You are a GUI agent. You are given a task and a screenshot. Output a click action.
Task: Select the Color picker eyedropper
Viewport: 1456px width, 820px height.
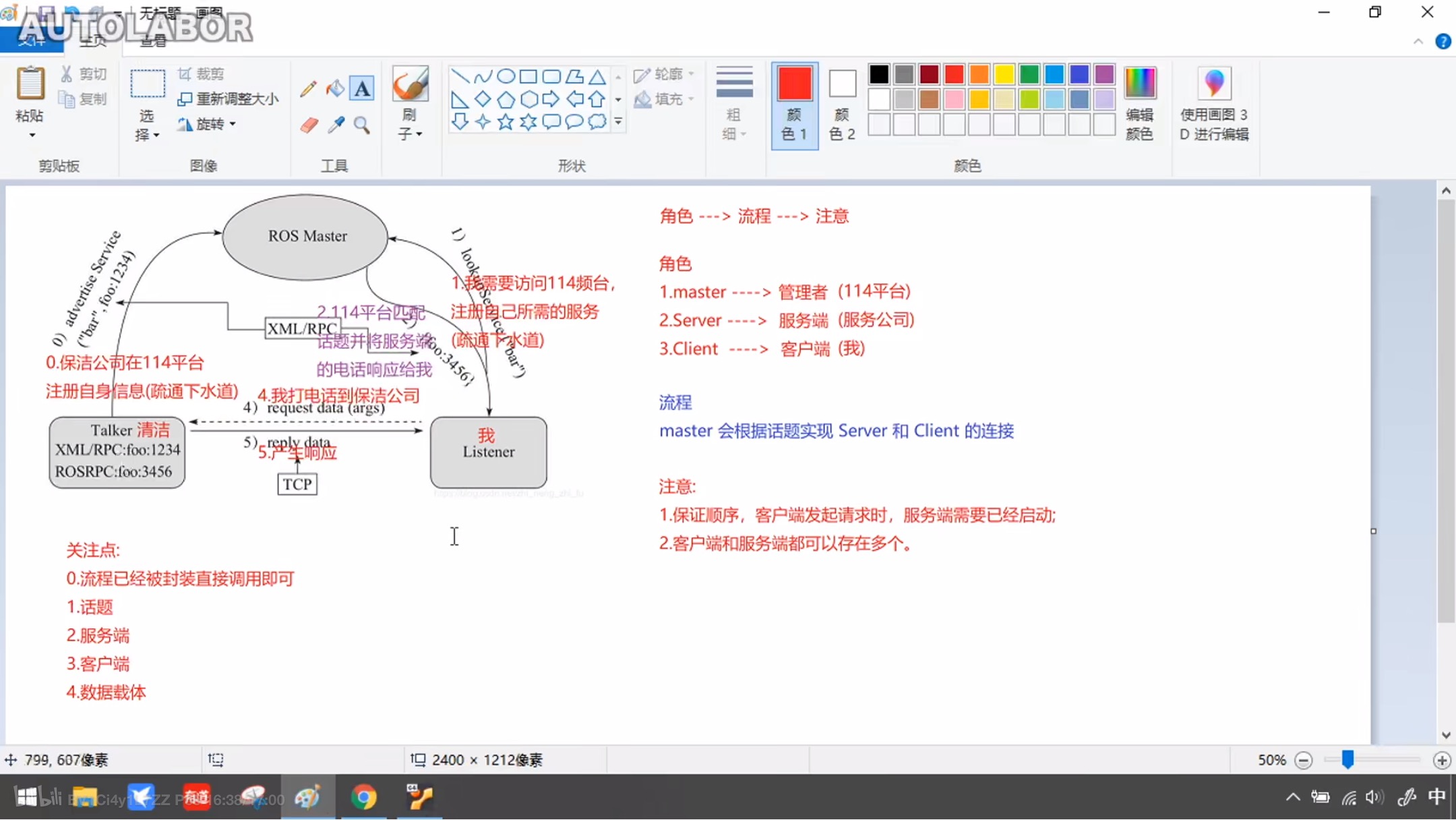tap(336, 125)
